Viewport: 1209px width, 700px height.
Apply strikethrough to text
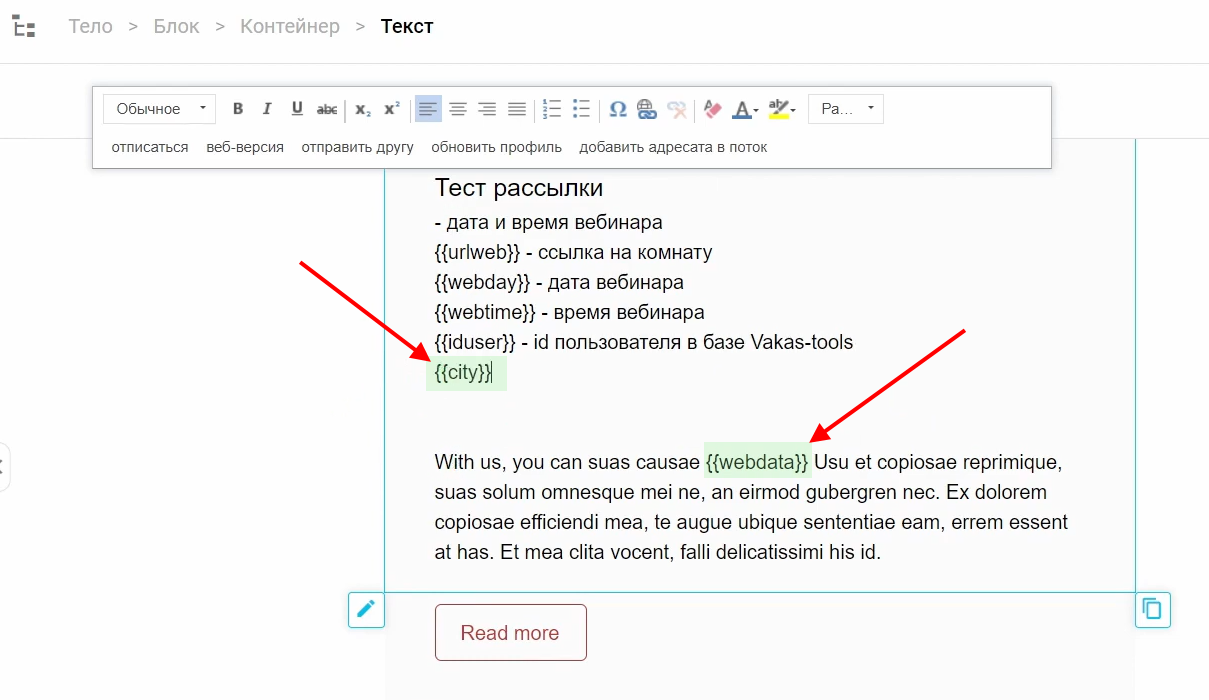click(x=327, y=109)
